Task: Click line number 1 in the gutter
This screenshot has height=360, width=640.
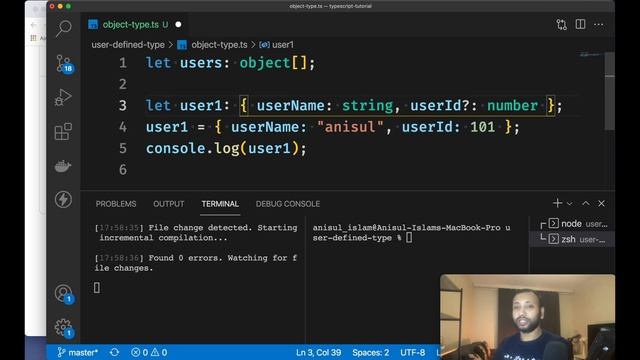Action: 123,63
